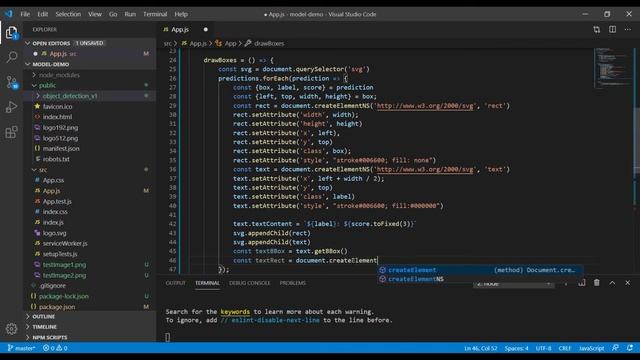
Task: Open the Search view icon
Action: pyautogui.click(x=12, y=57)
